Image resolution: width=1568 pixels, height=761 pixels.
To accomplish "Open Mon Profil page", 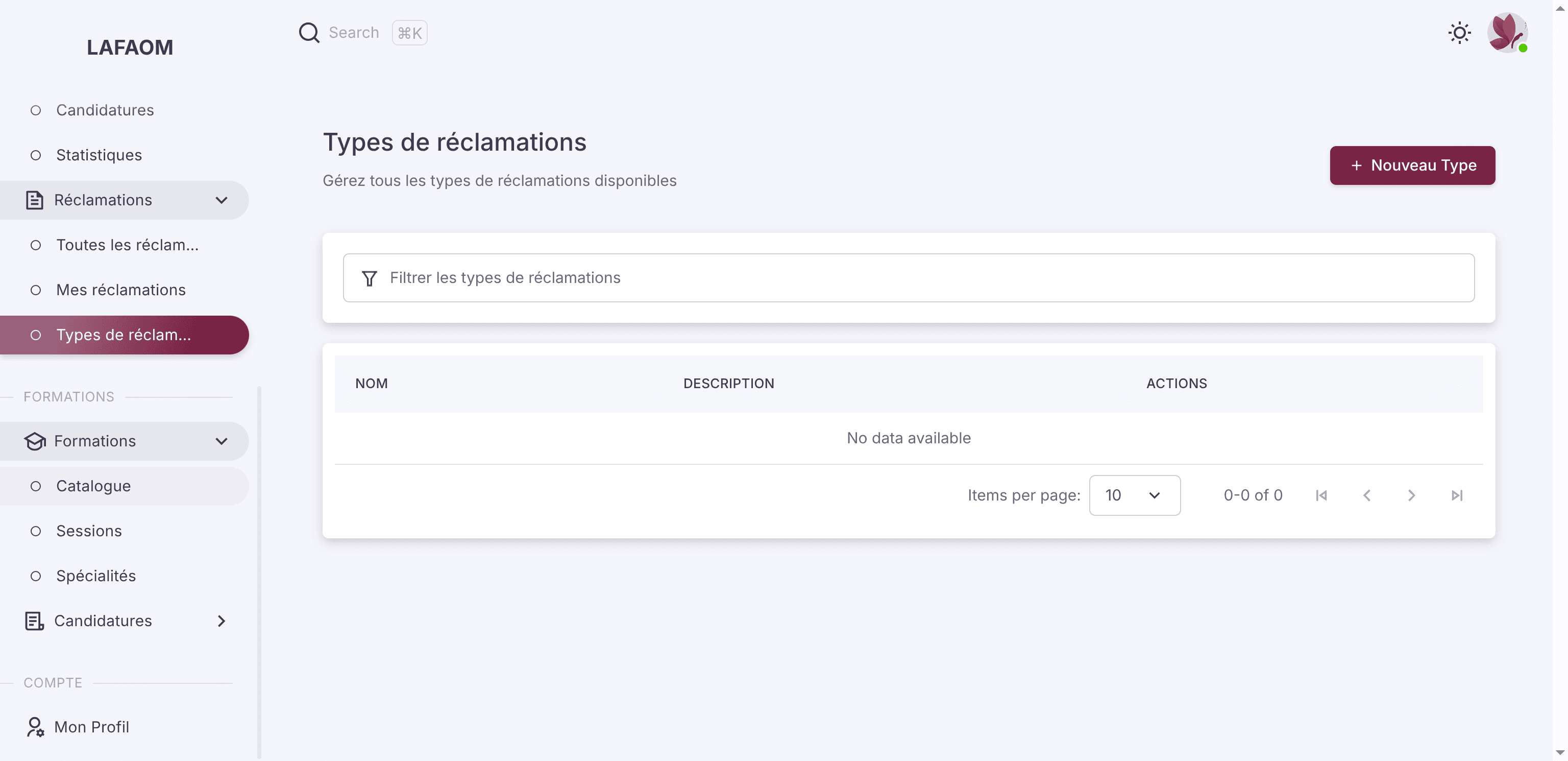I will 124,727.
